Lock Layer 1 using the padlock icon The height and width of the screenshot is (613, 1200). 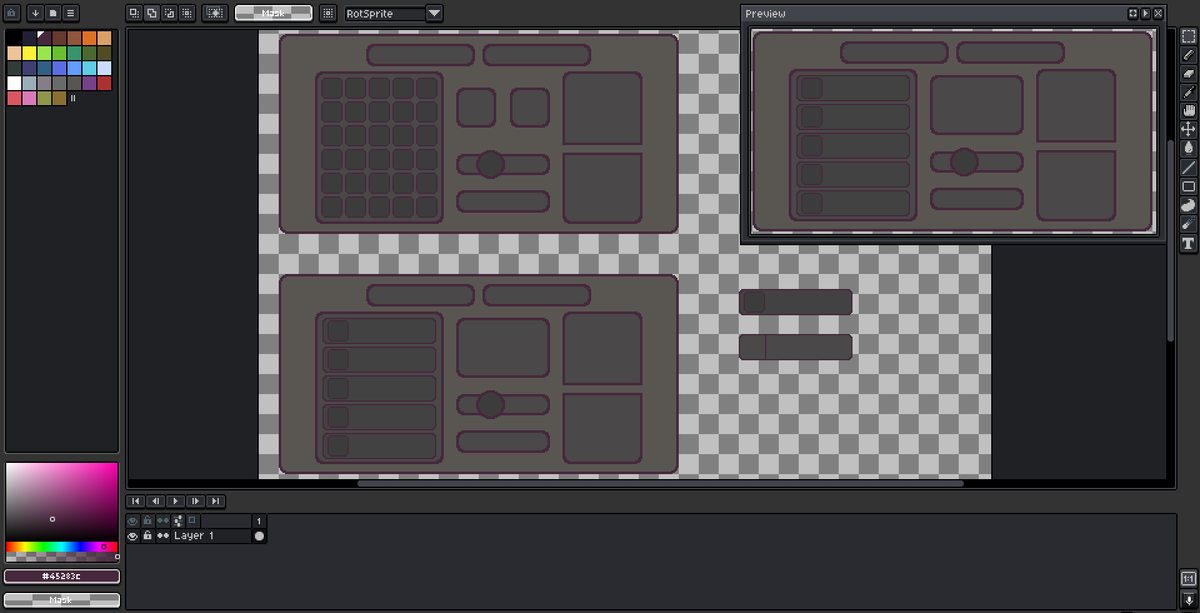(x=146, y=535)
